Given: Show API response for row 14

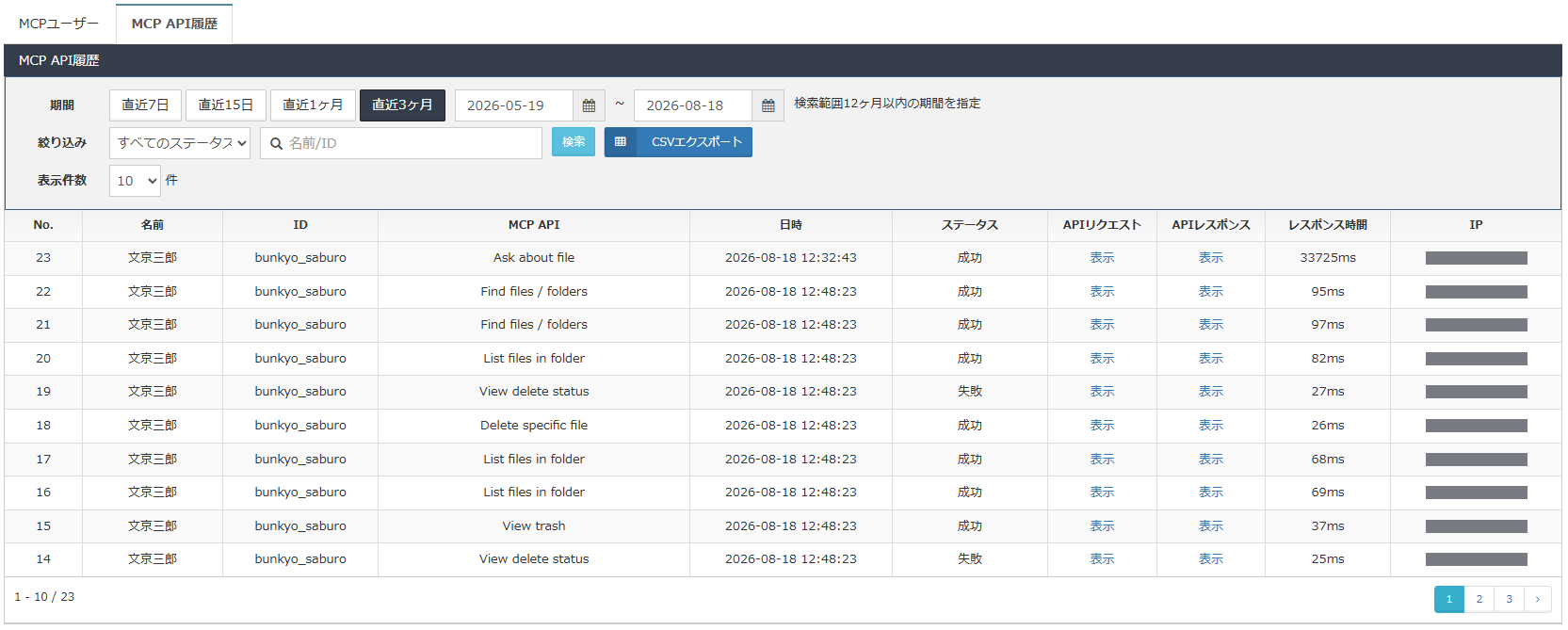Looking at the screenshot, I should (1211, 559).
